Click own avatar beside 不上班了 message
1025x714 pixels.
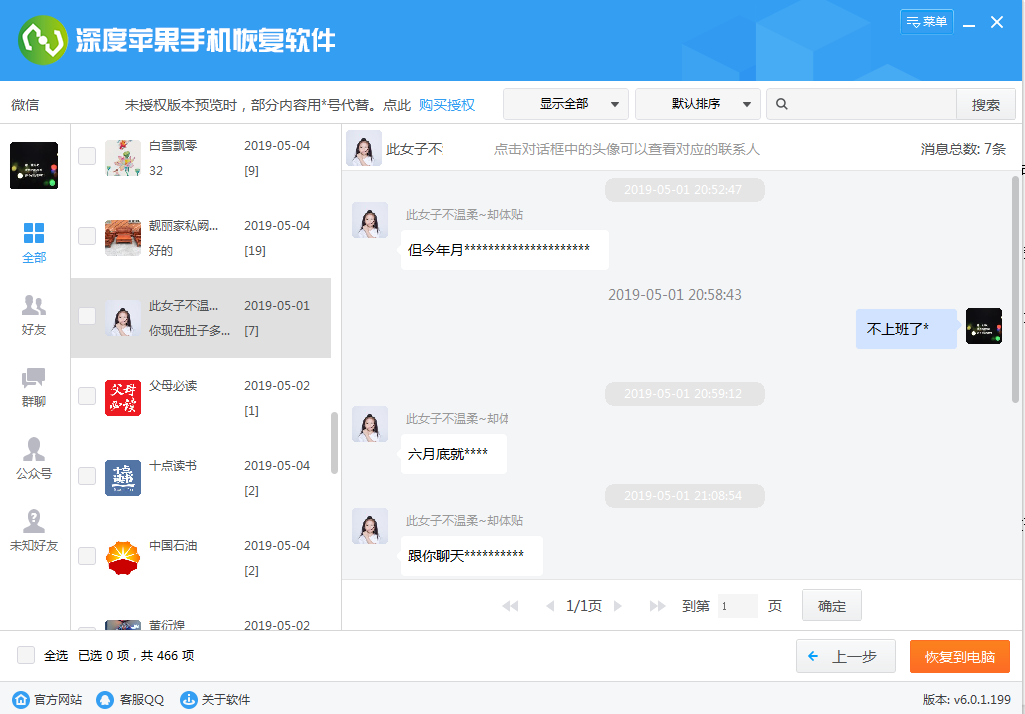(984, 326)
